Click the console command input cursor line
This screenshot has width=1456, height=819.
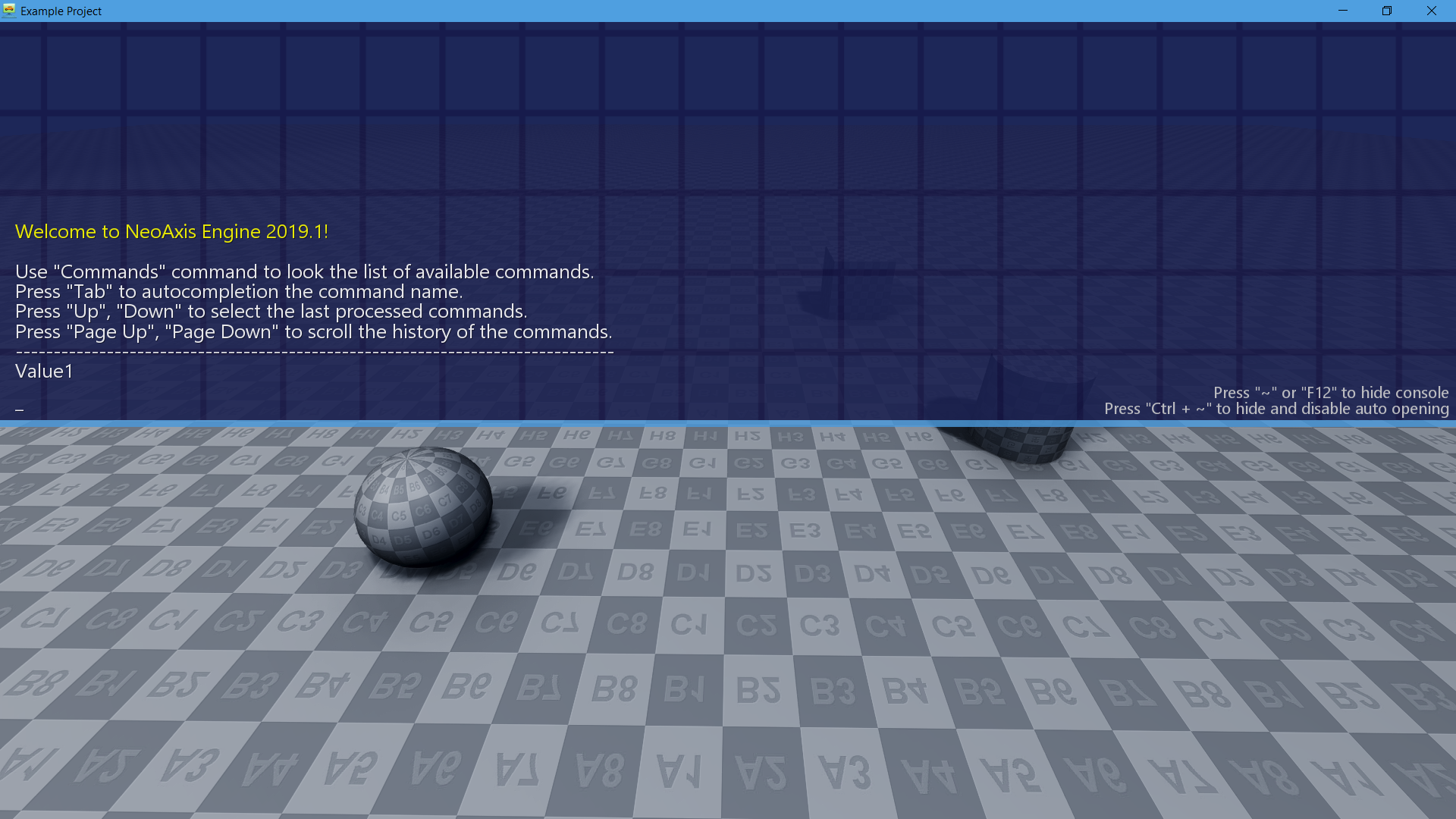[x=20, y=409]
